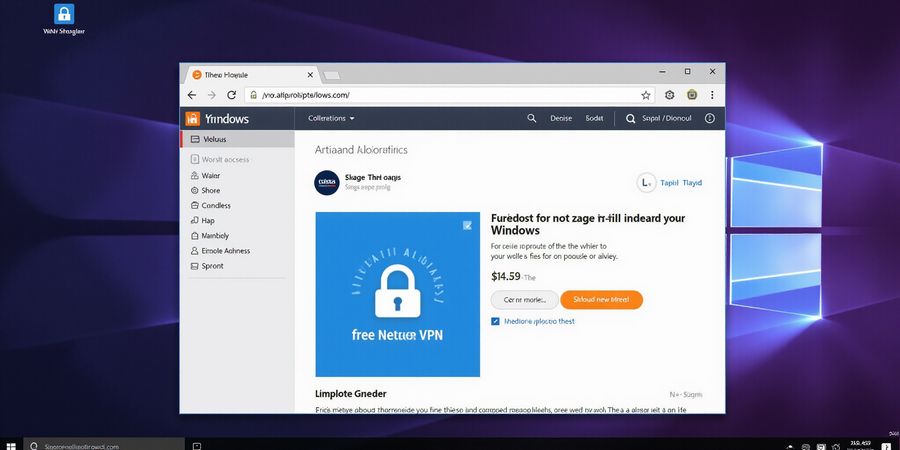Open the lock shortcut icon on desktop
Screen dimensions: 900x450
pos(64,14)
